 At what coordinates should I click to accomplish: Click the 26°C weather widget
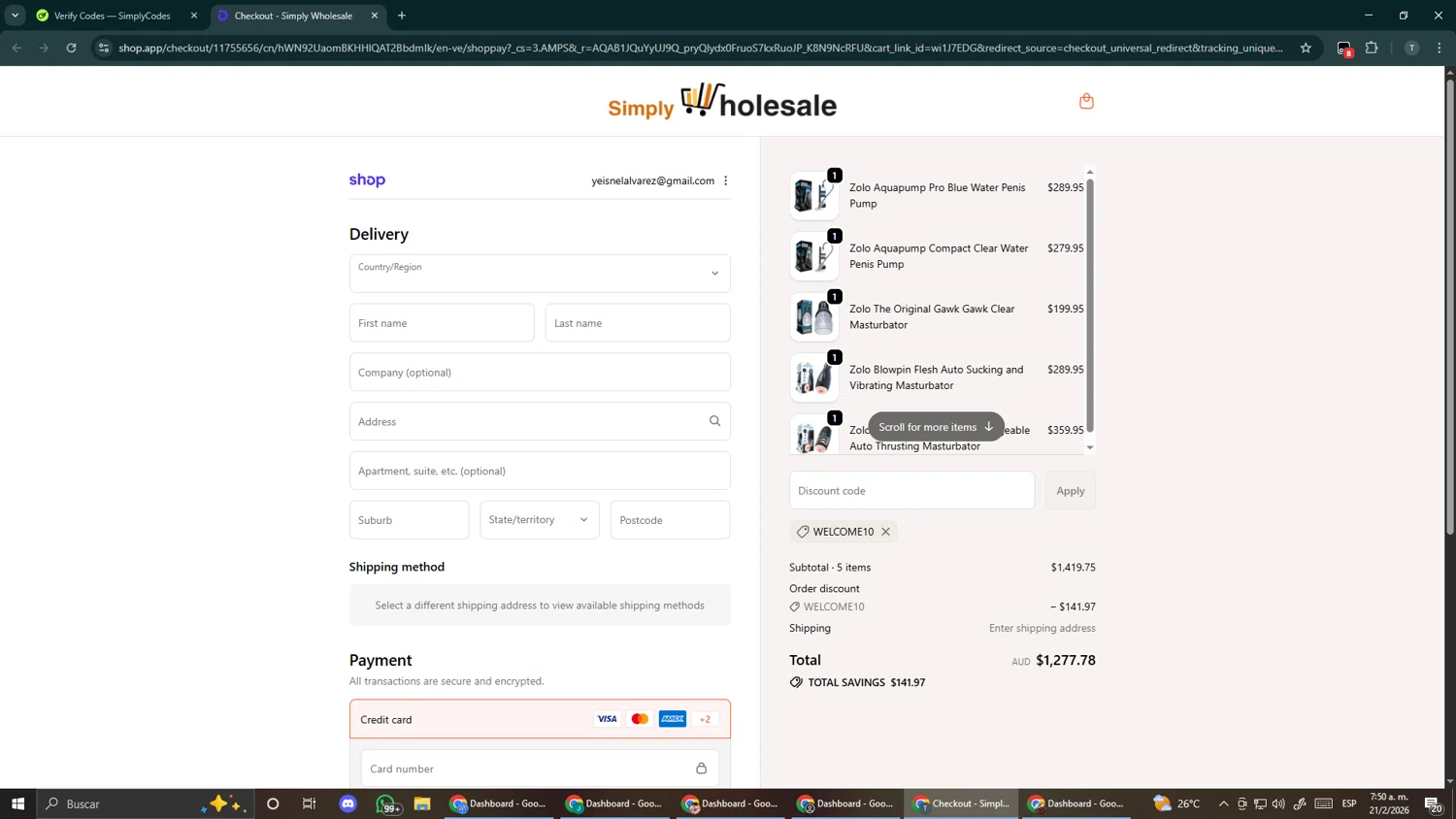coord(1176,803)
